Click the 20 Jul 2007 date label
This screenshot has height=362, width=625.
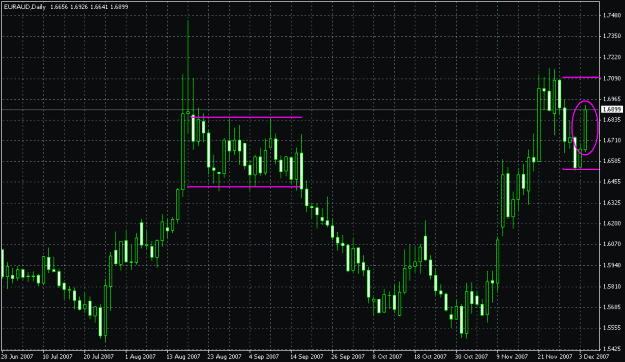99,356
